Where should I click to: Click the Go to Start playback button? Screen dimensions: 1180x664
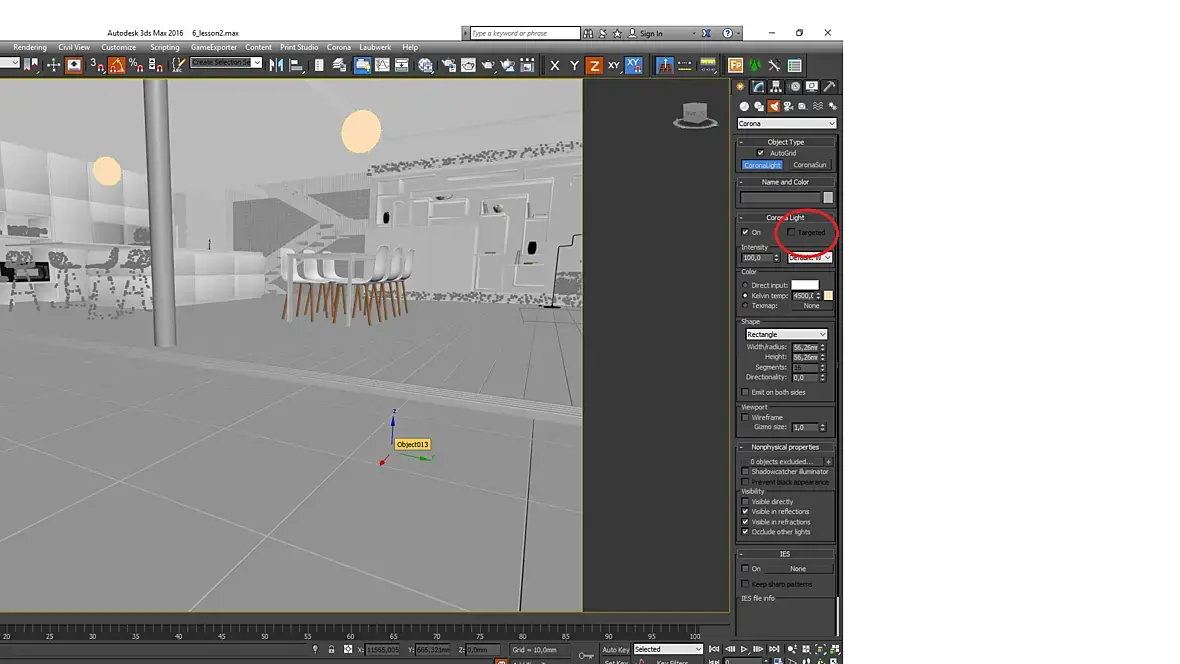pos(714,649)
